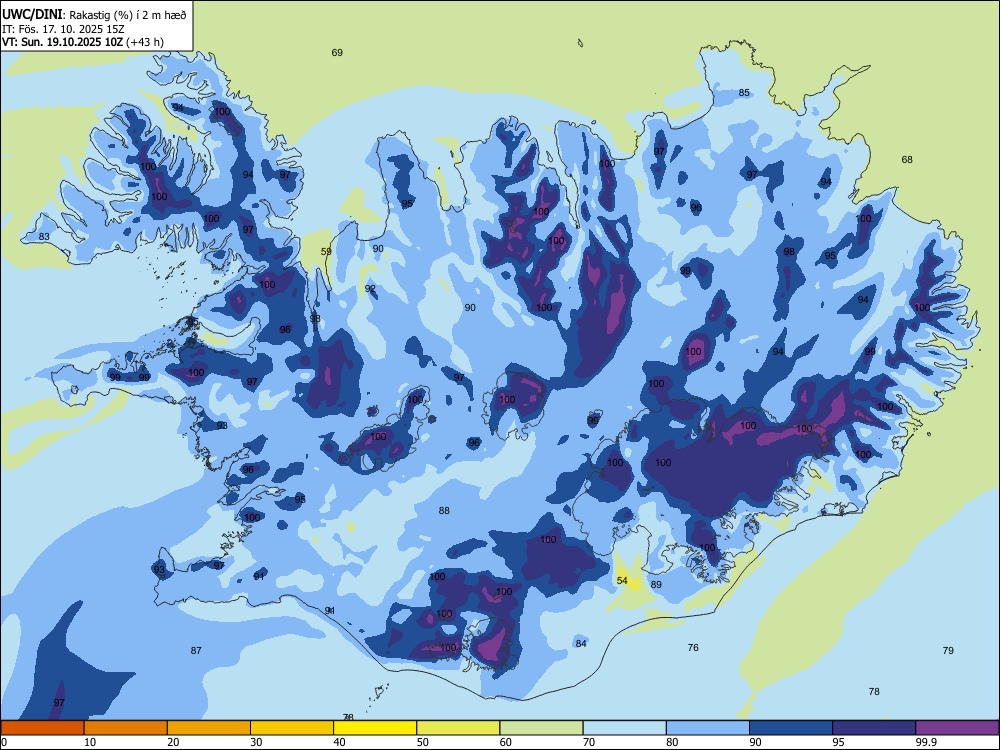Click the legend tick label '10'
The image size is (1000, 750).
point(91,742)
